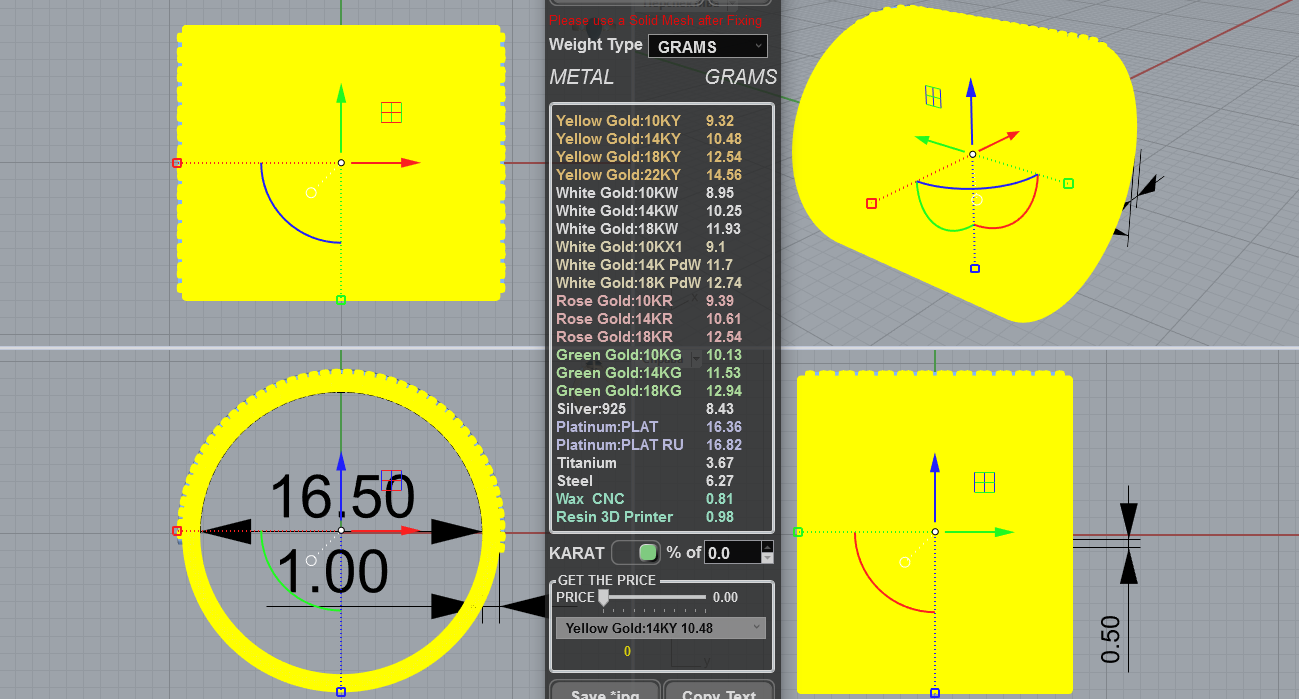The image size is (1299, 699).
Task: Click red square scale handle in upper-left viewport
Action: coord(177,162)
